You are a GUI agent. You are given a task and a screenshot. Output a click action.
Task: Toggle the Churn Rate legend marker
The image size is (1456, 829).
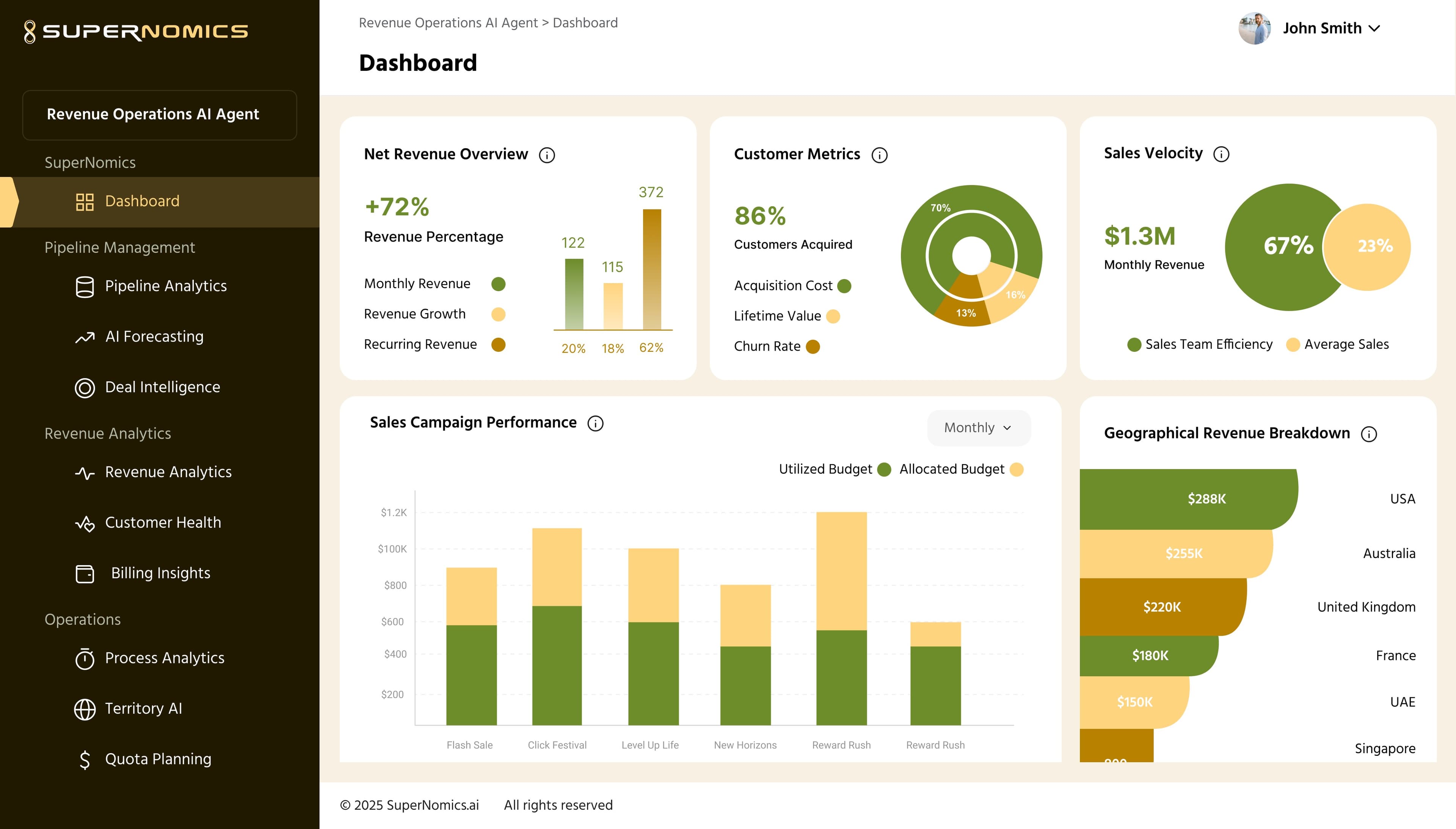click(x=813, y=346)
